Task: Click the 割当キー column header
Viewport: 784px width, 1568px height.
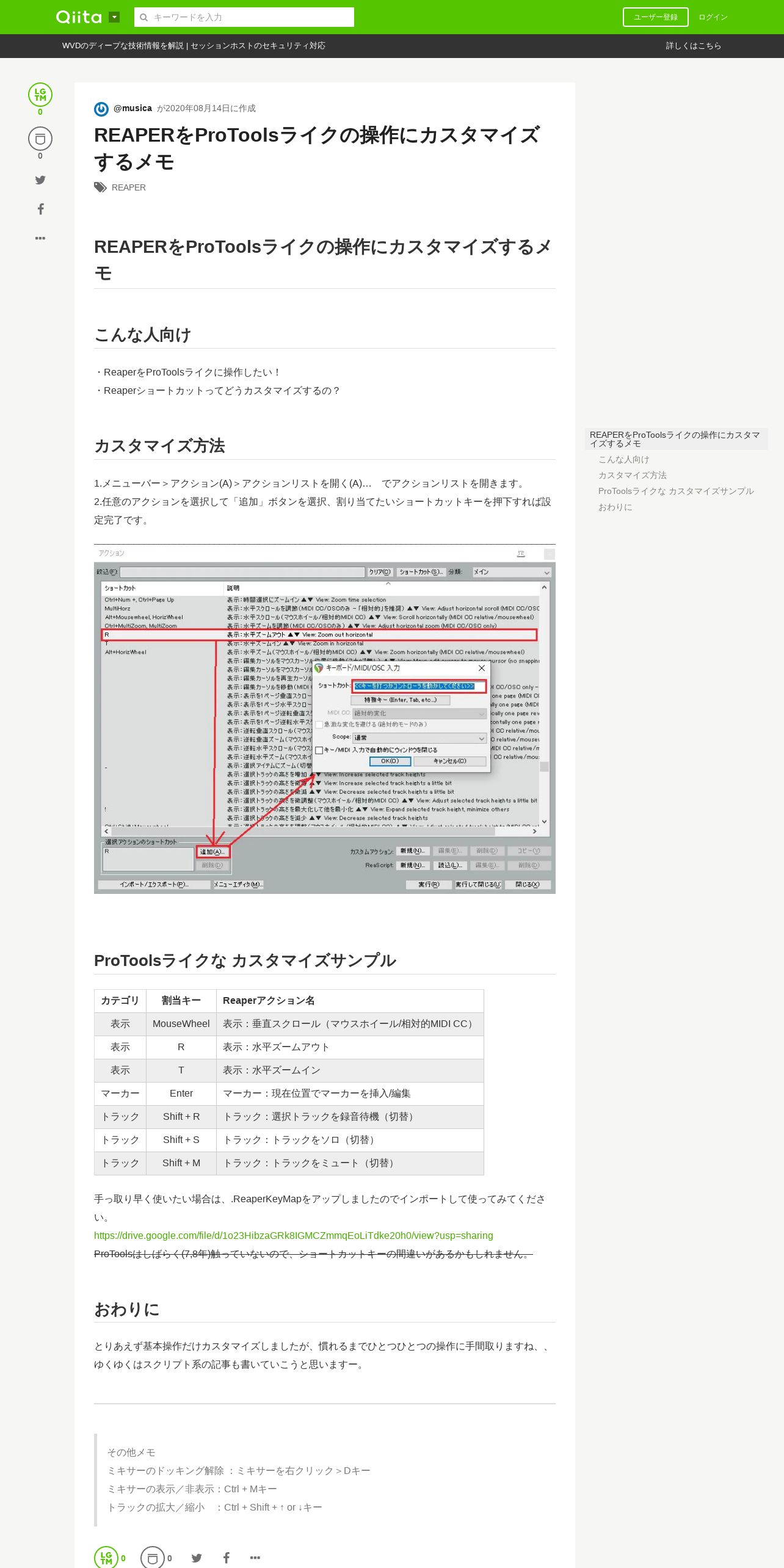Action: [181, 1001]
